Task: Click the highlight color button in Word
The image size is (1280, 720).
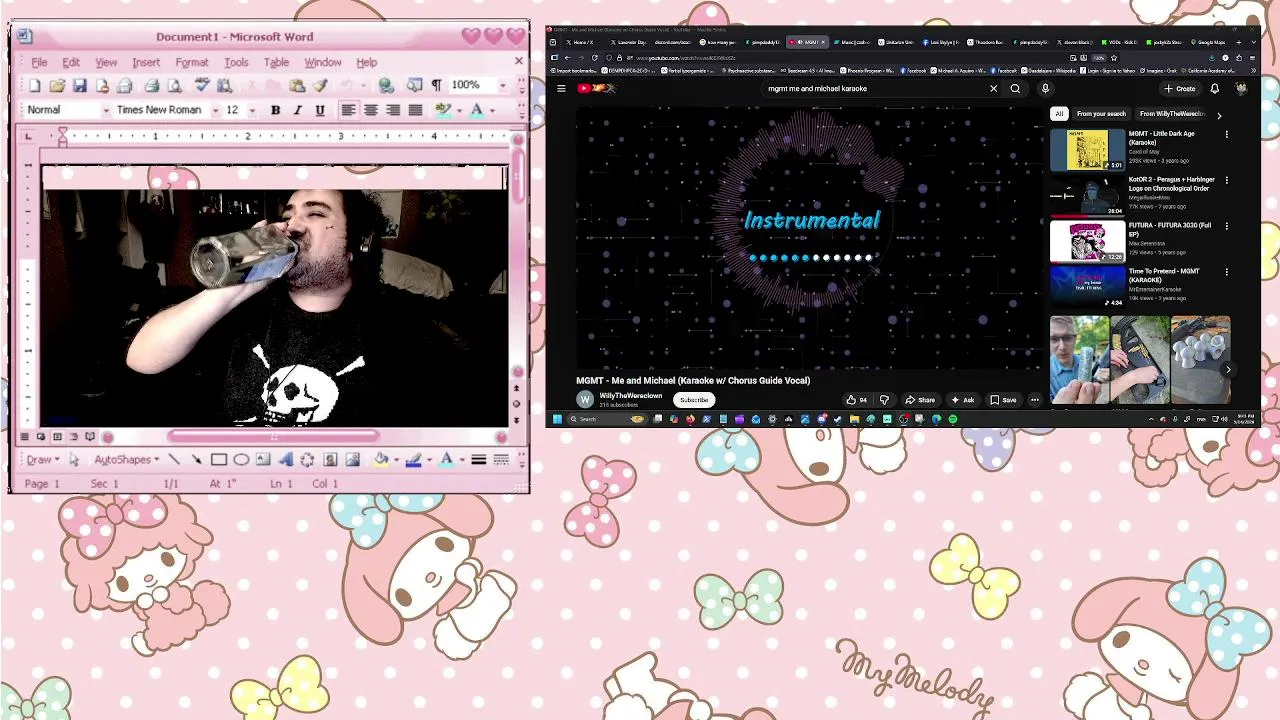Action: tap(443, 110)
